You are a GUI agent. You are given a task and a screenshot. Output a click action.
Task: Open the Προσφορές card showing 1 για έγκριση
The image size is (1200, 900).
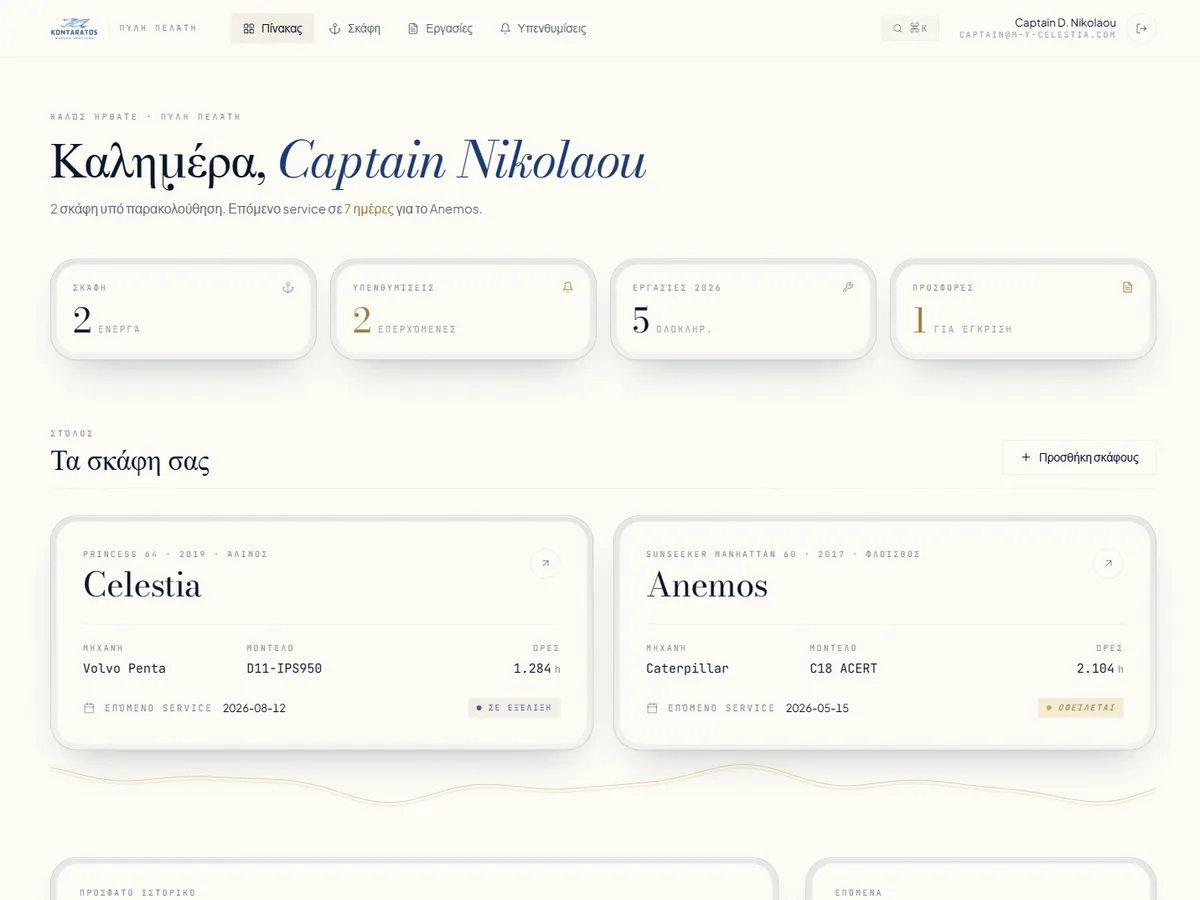[x=1023, y=309]
